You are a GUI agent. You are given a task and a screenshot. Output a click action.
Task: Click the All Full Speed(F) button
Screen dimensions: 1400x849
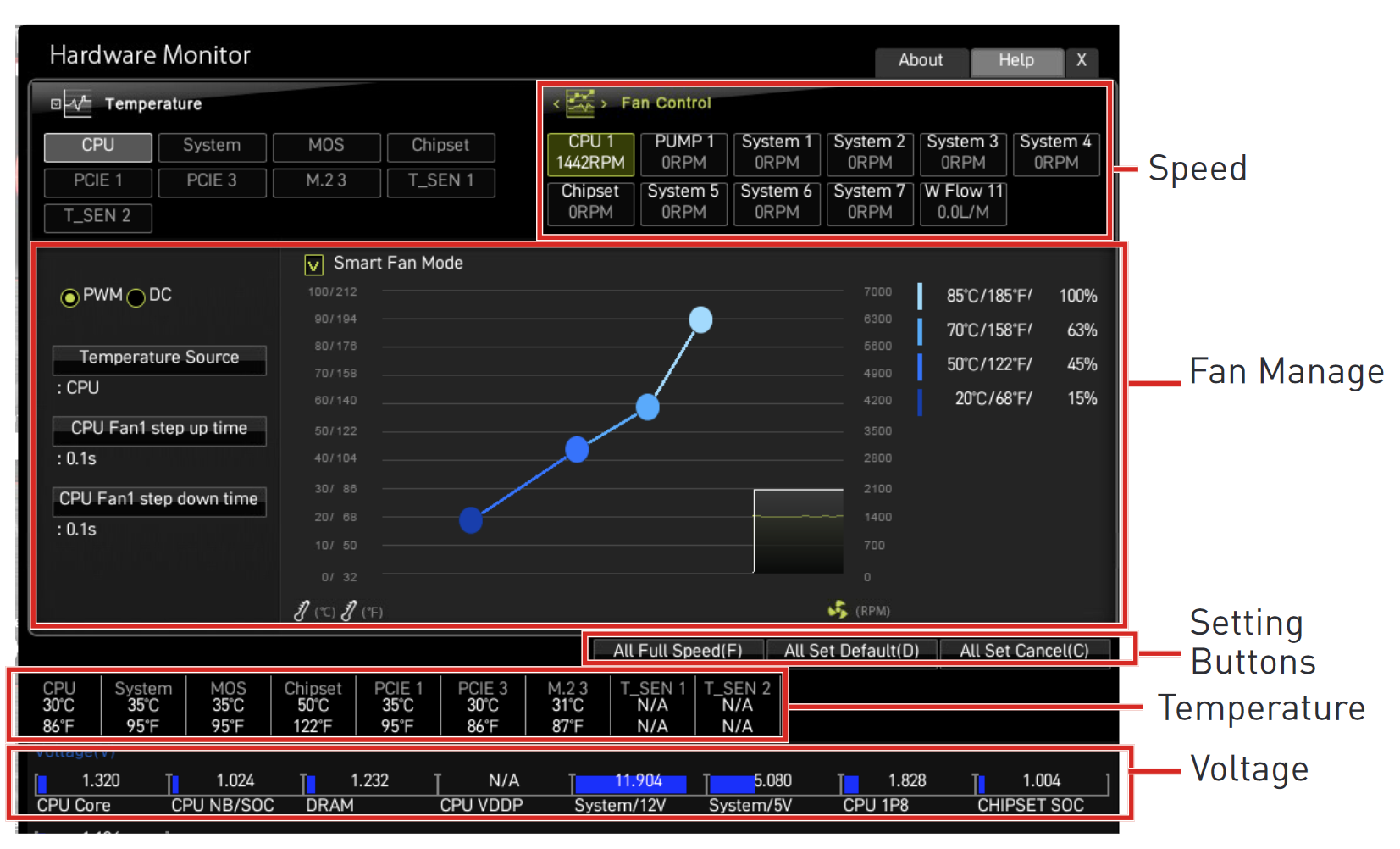pyautogui.click(x=678, y=651)
